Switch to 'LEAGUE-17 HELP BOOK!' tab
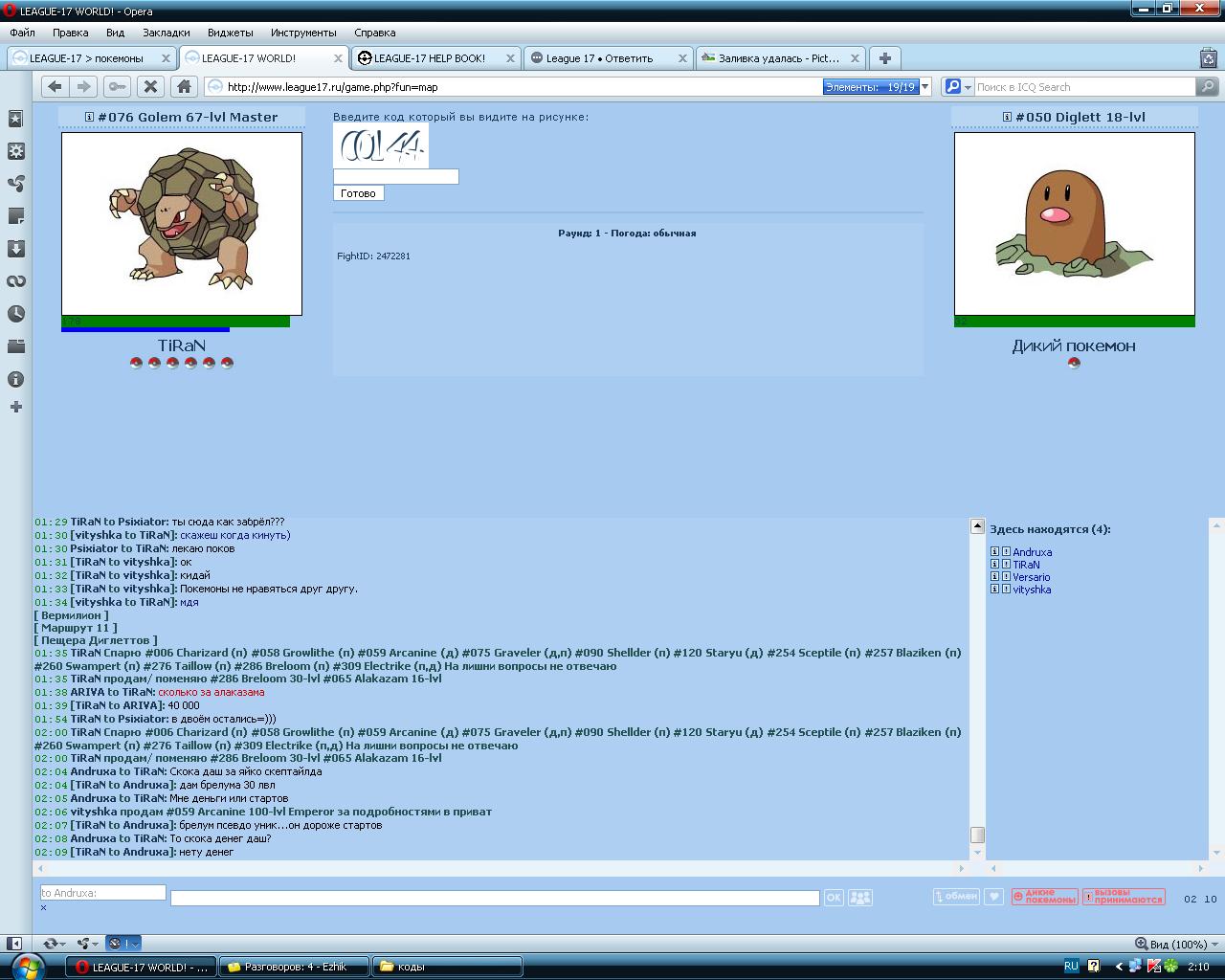 point(435,58)
